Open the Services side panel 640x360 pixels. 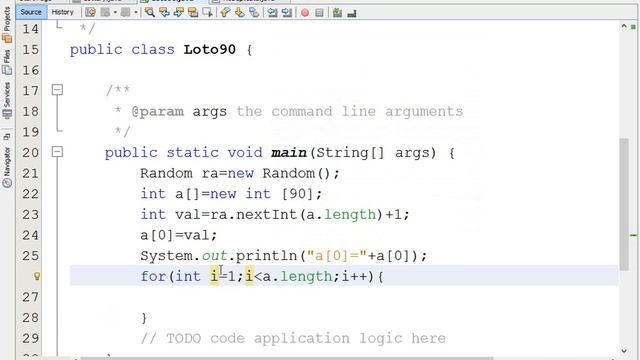pyautogui.click(x=7, y=100)
